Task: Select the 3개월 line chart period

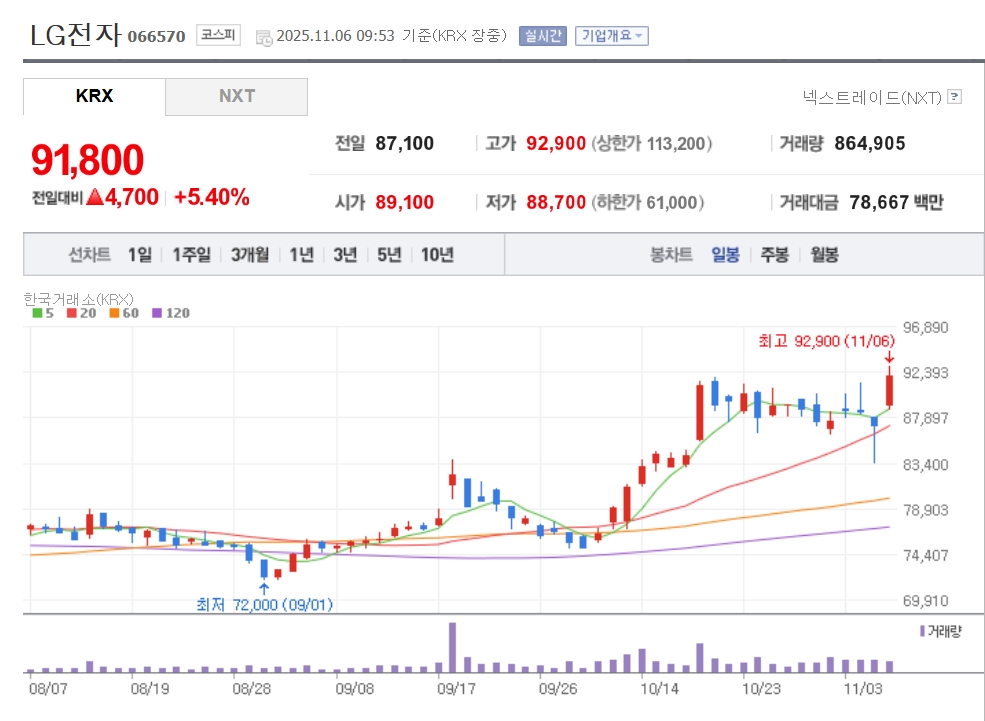Action: point(249,255)
